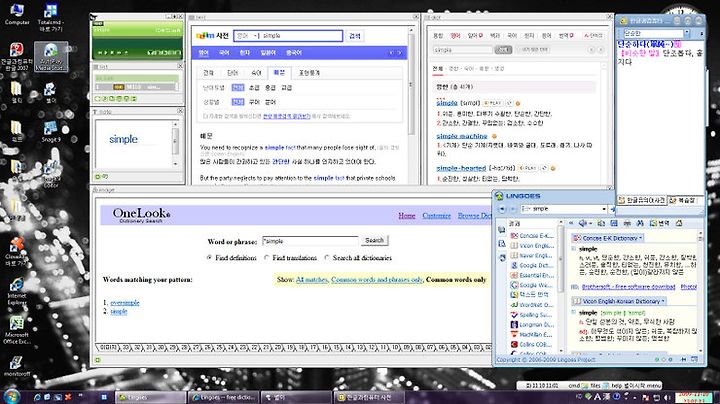The width and height of the screenshot is (720, 404).
Task: Click the Browse Dictionaries link on OneLook
Action: point(474,215)
